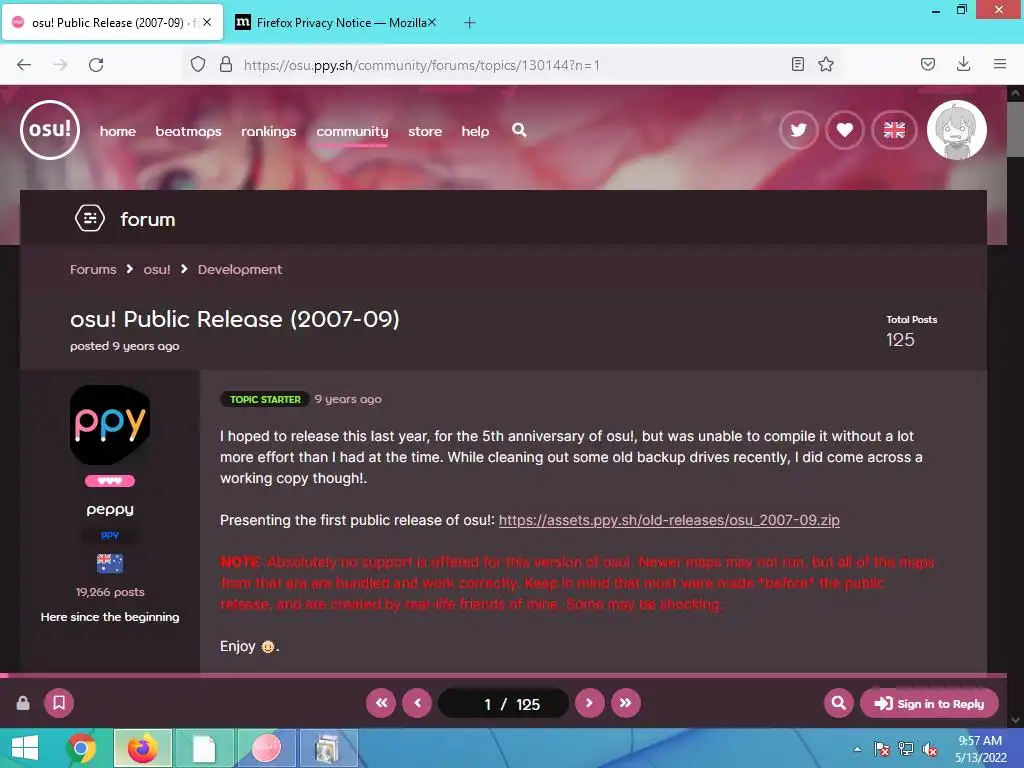Jump to last post with double-right arrows
The width and height of the screenshot is (1024, 768).
tap(626, 703)
